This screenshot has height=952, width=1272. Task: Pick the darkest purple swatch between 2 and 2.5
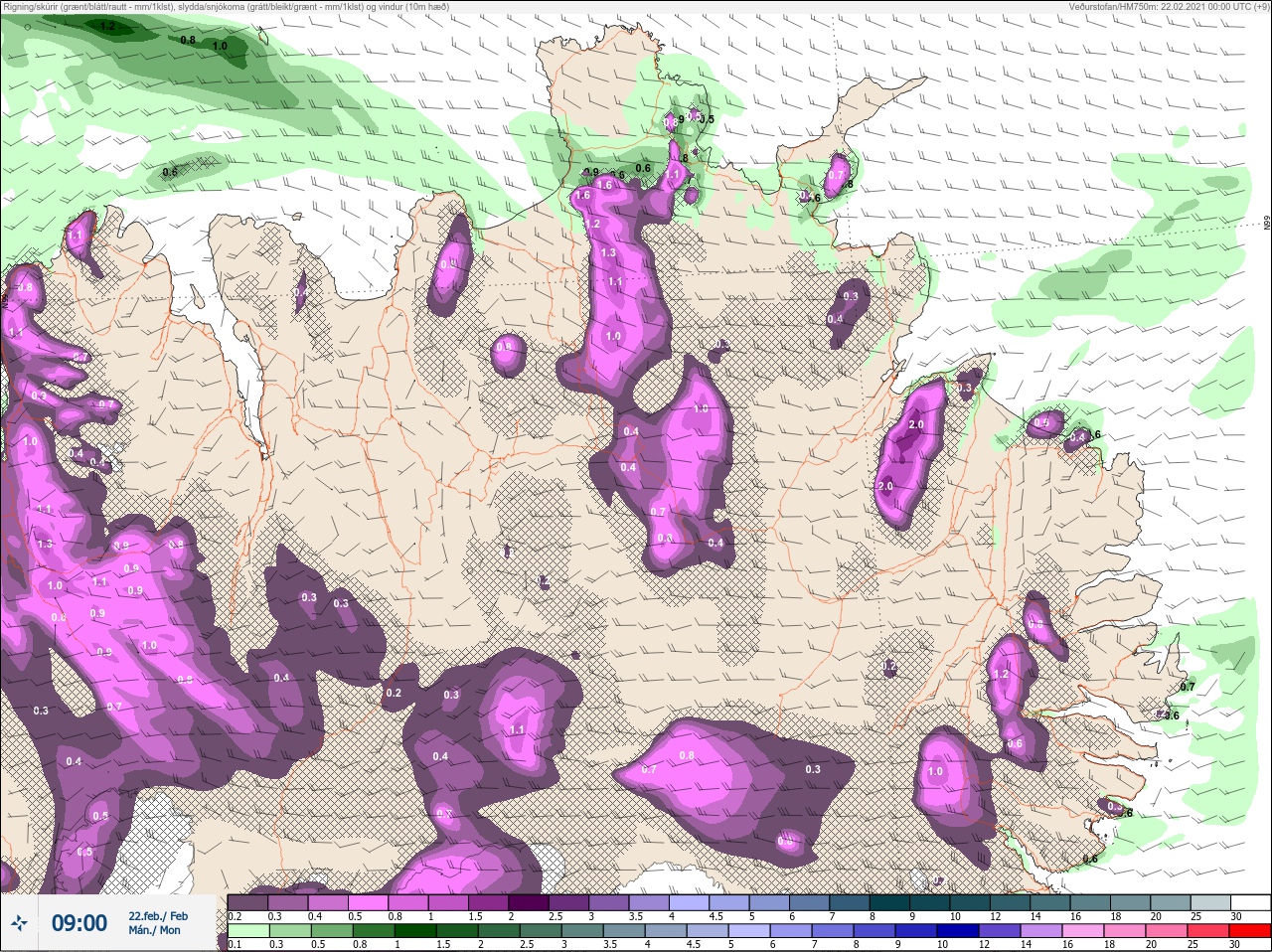click(530, 901)
